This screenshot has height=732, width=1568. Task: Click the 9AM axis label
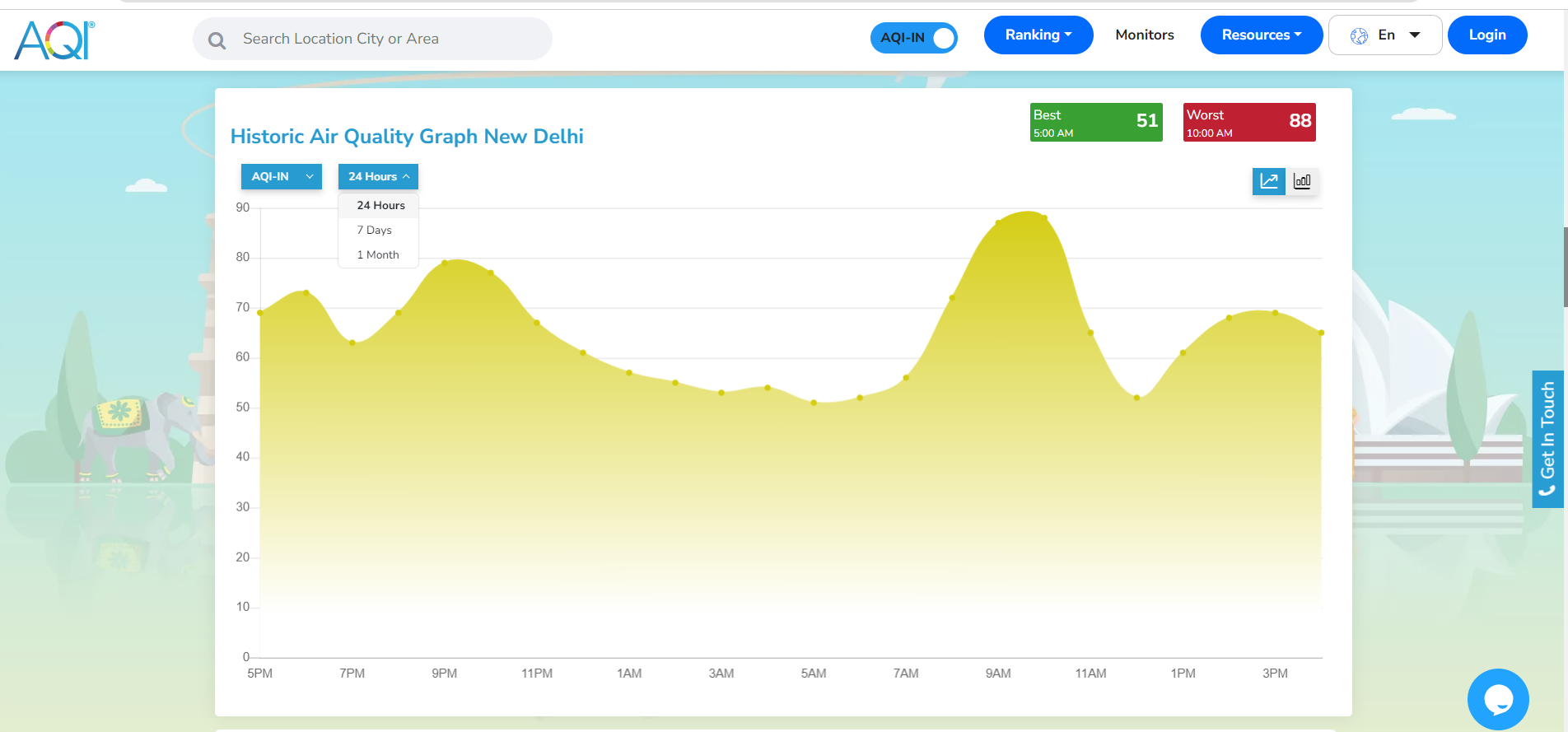(x=998, y=674)
